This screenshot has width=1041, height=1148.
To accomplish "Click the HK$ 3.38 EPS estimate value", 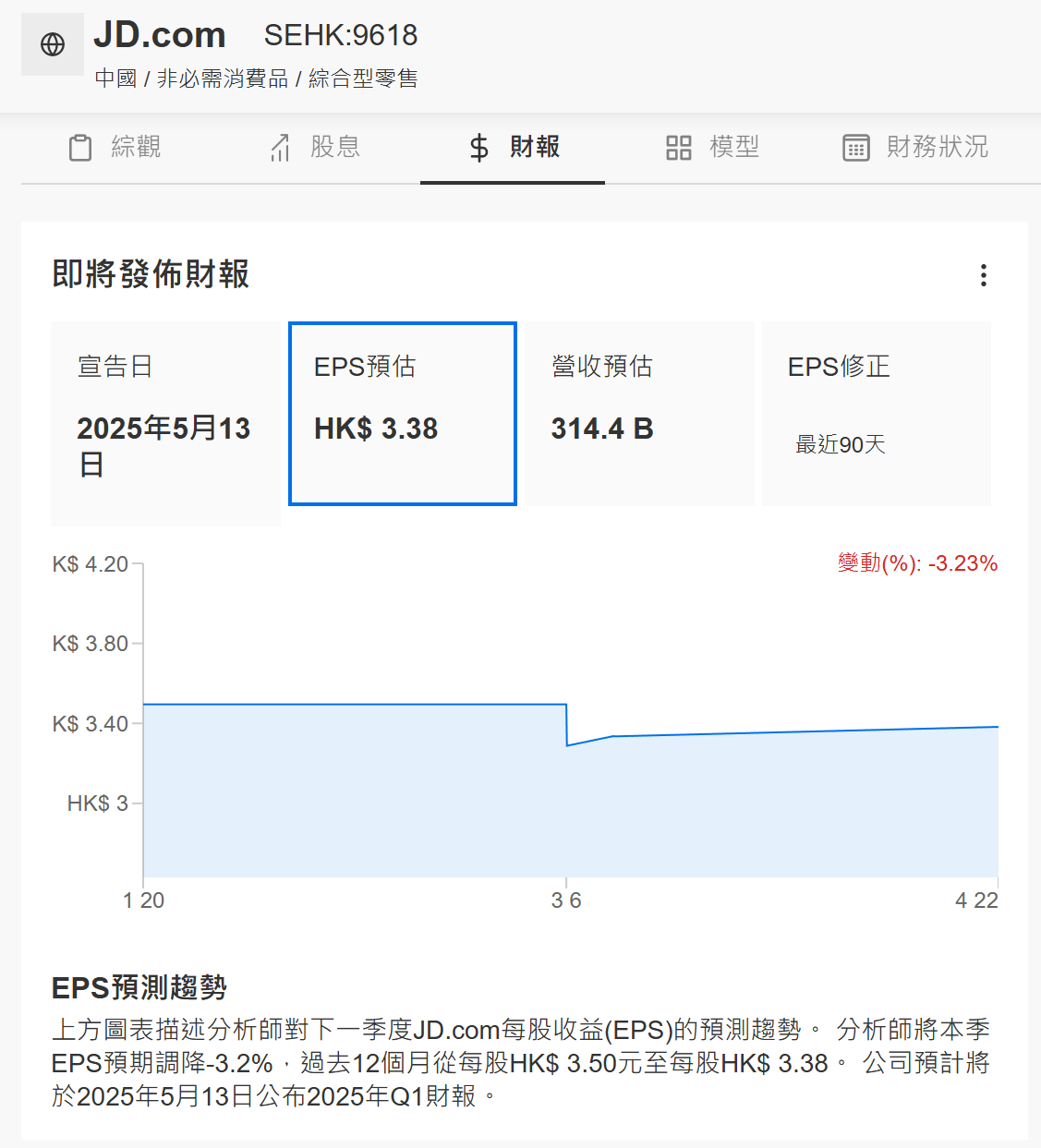I will (376, 429).
